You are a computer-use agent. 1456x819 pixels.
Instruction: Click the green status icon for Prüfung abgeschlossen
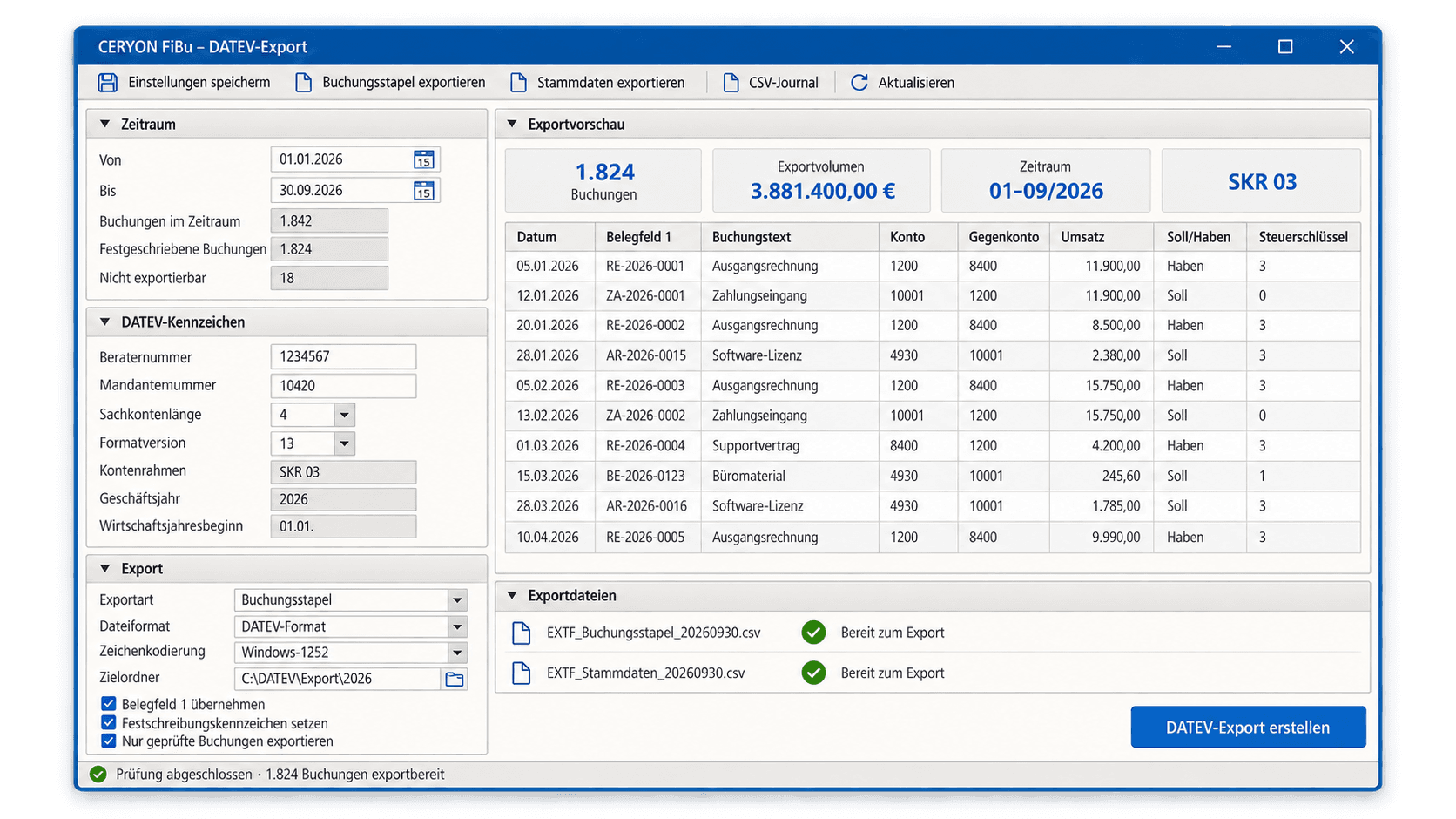click(98, 775)
